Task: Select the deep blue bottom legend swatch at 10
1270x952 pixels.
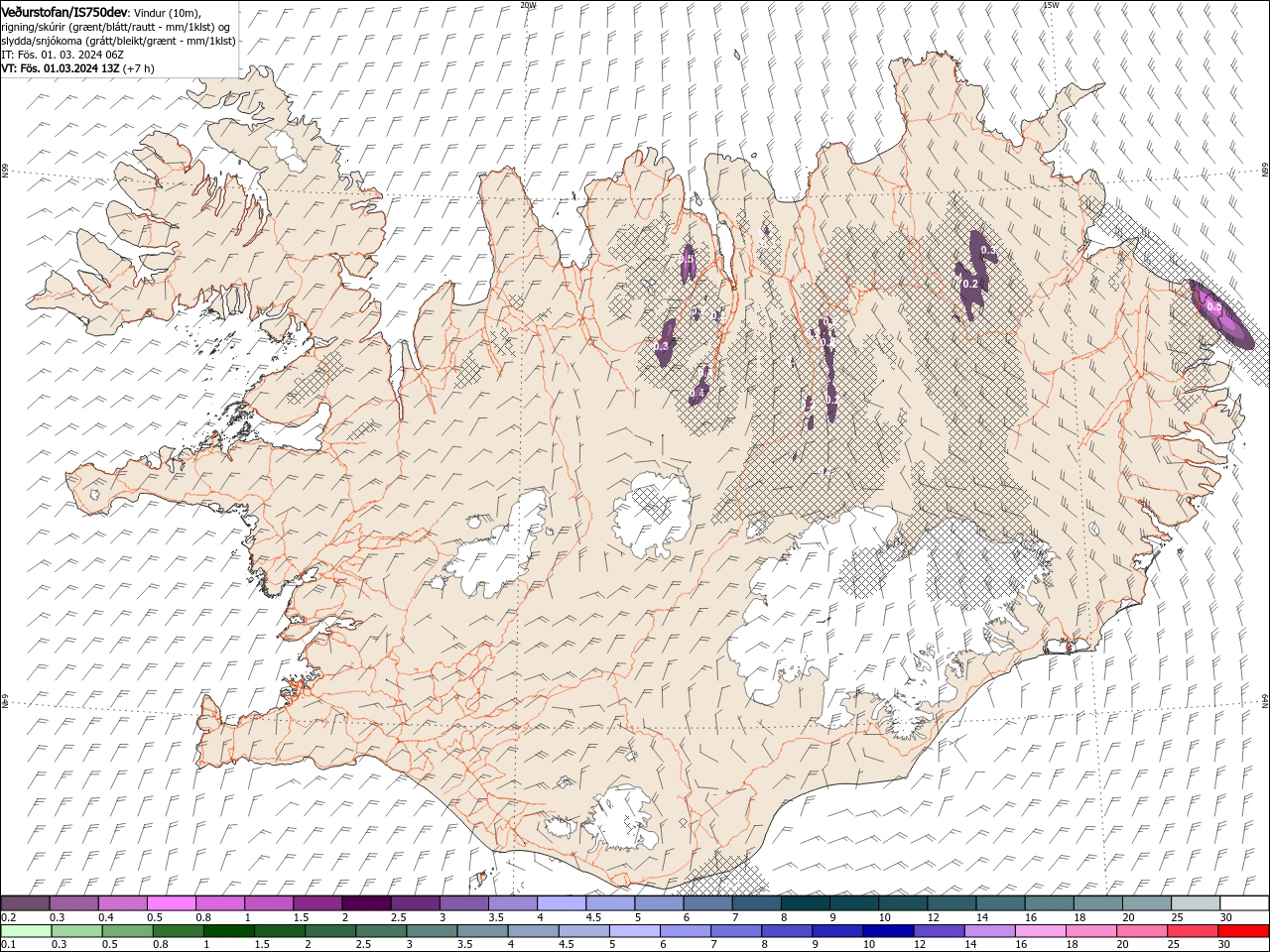Action: click(888, 931)
